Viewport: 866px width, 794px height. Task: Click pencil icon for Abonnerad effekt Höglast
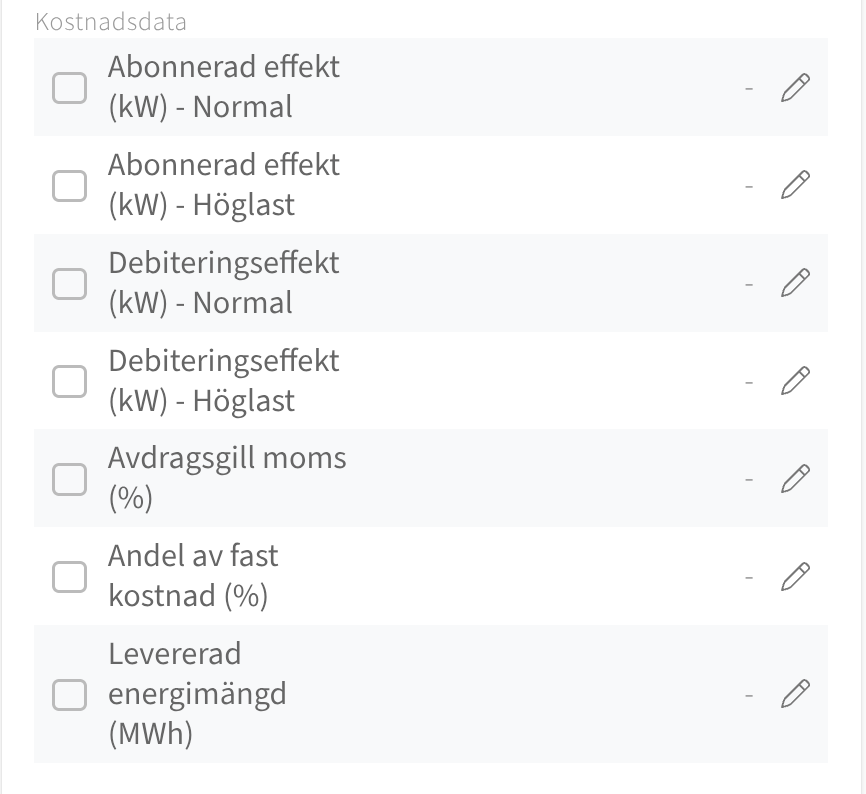point(795,185)
